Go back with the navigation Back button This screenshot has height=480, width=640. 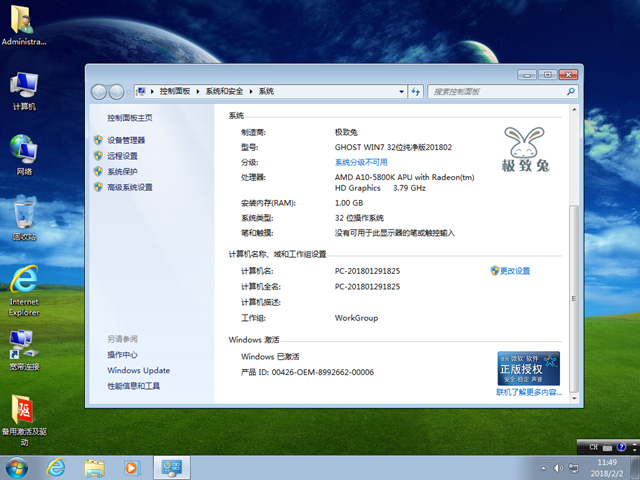pyautogui.click(x=99, y=92)
